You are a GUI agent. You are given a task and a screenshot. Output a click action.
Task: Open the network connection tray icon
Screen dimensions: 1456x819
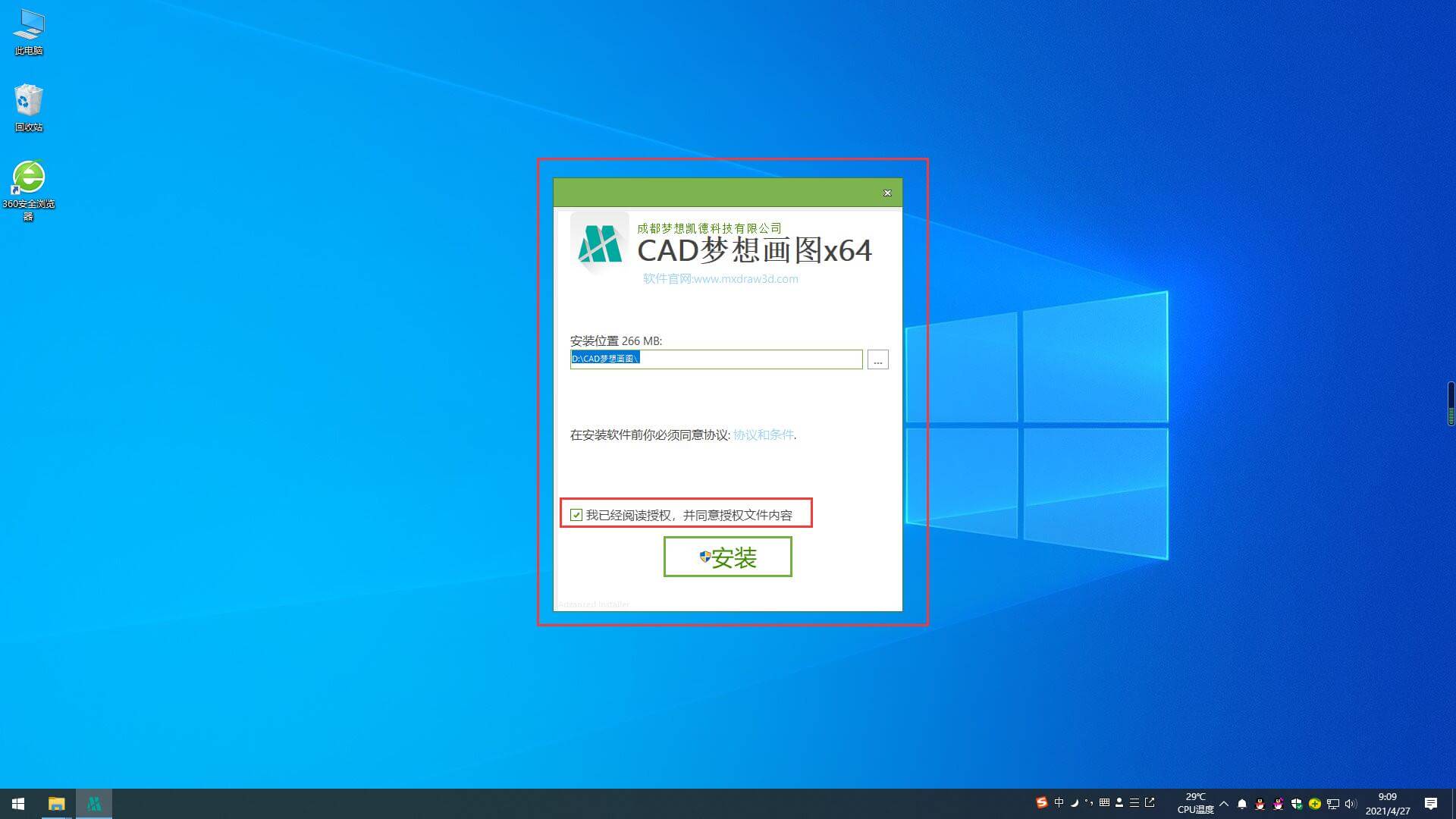pos(1333,804)
